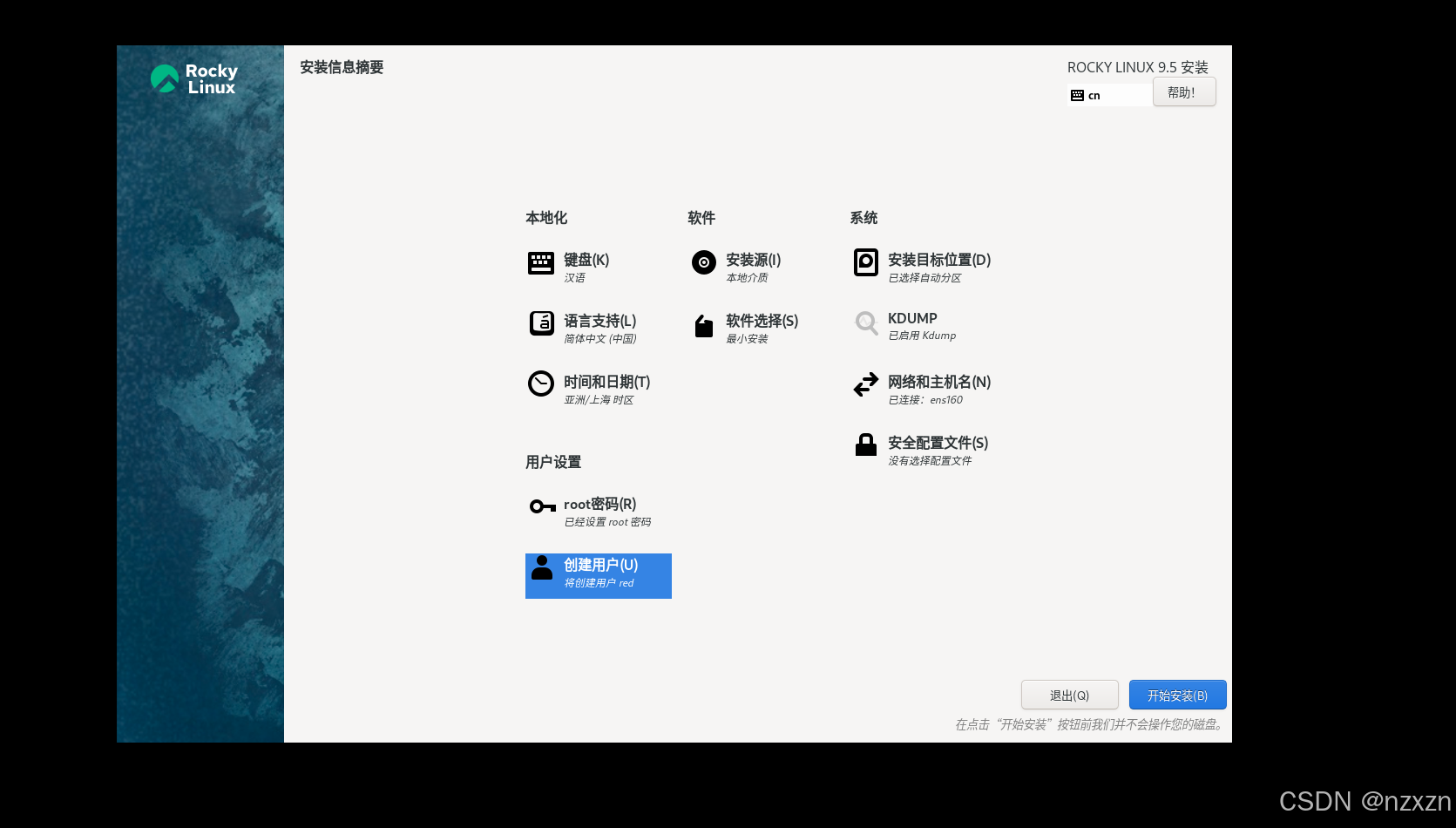1456x828 pixels.
Task: Select the highlighted 创建用户(U) entry
Action: tap(599, 576)
